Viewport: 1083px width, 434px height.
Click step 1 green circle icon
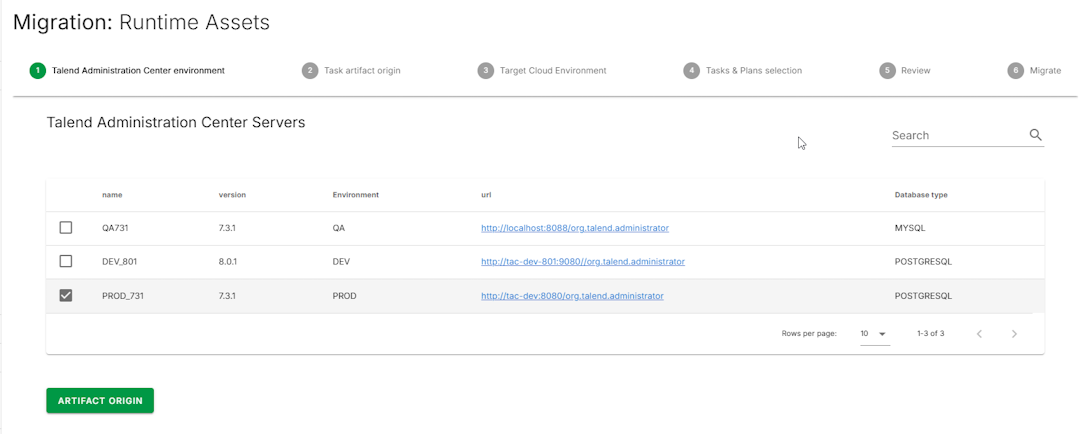point(37,71)
